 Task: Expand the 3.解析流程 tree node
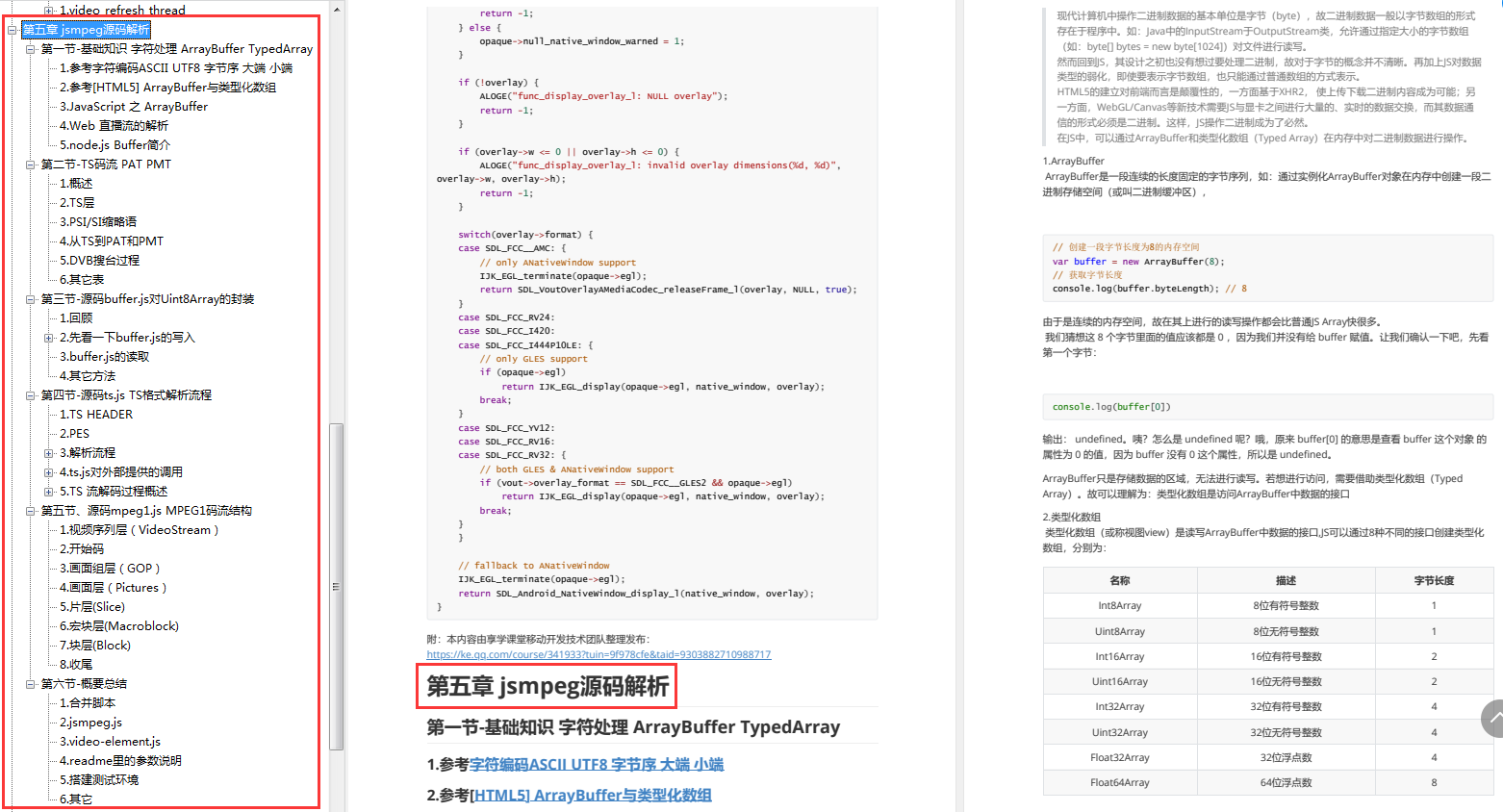coord(48,453)
